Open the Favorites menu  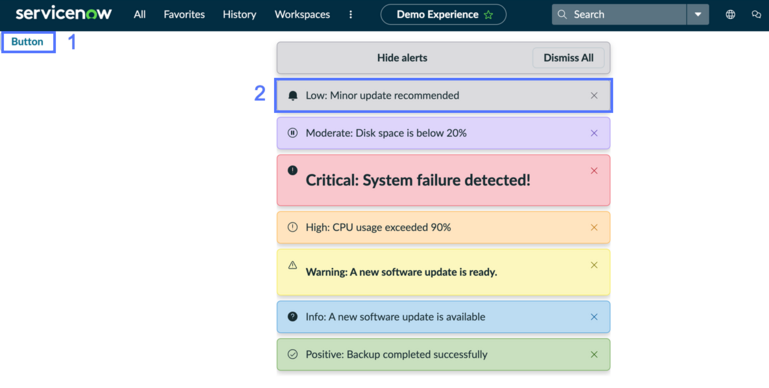click(184, 14)
